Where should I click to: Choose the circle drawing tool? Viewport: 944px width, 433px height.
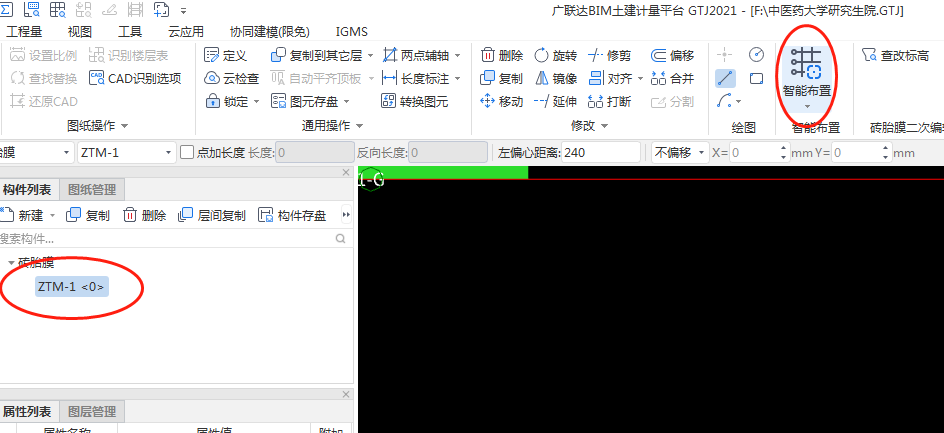pos(756,55)
